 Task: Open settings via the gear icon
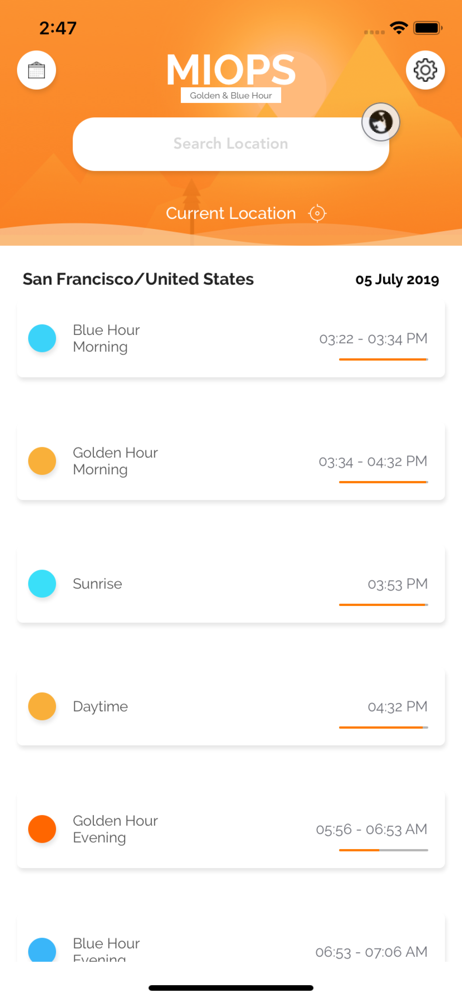coord(425,70)
